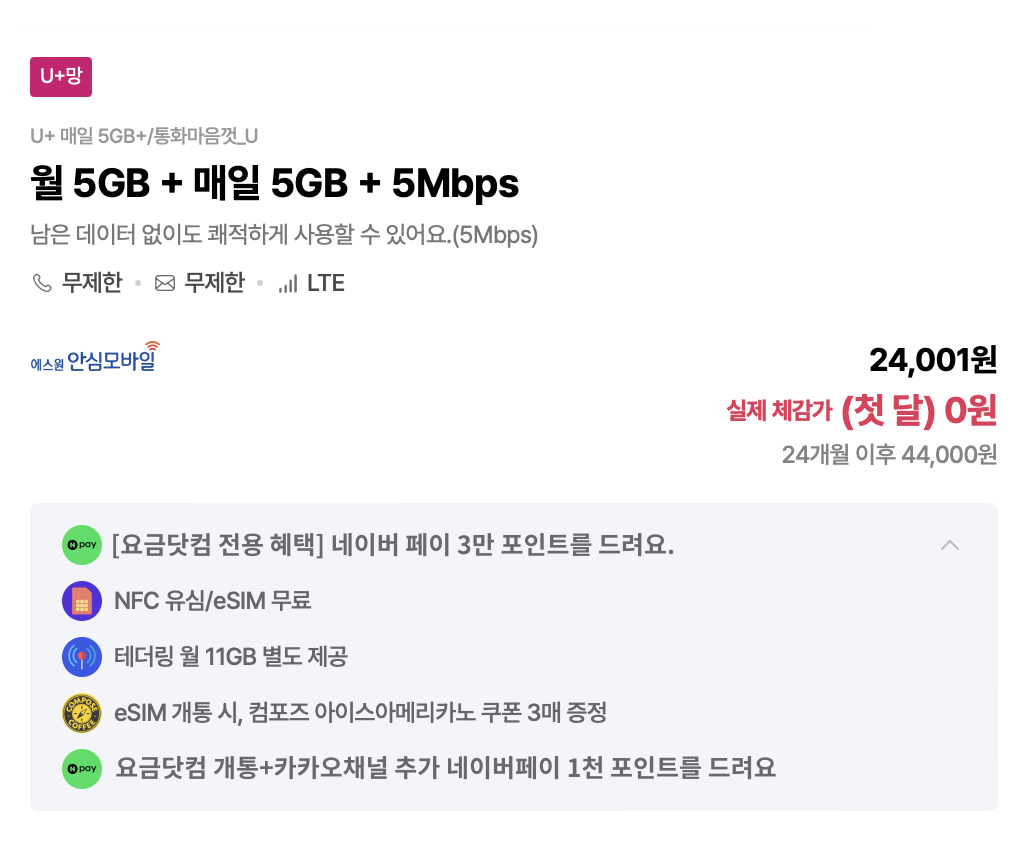Select the U+망 network badge
This screenshot has height=862, width=1022.
tap(60, 77)
